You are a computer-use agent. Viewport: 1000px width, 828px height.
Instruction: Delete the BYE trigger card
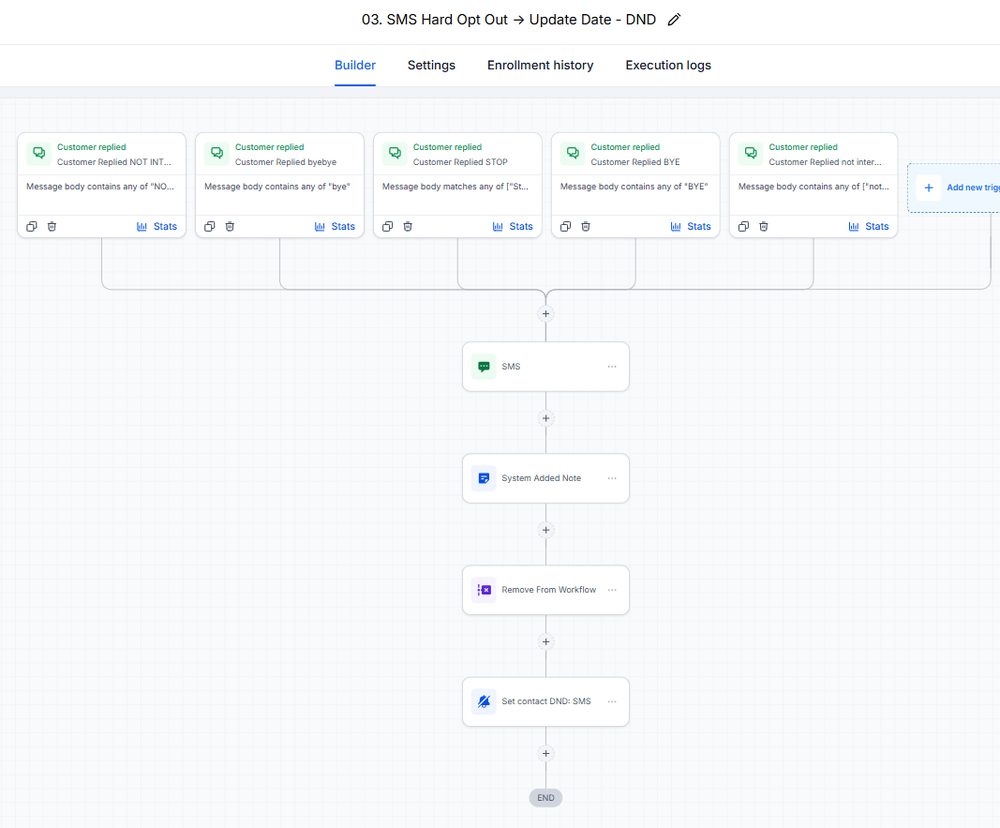pyautogui.click(x=585, y=226)
